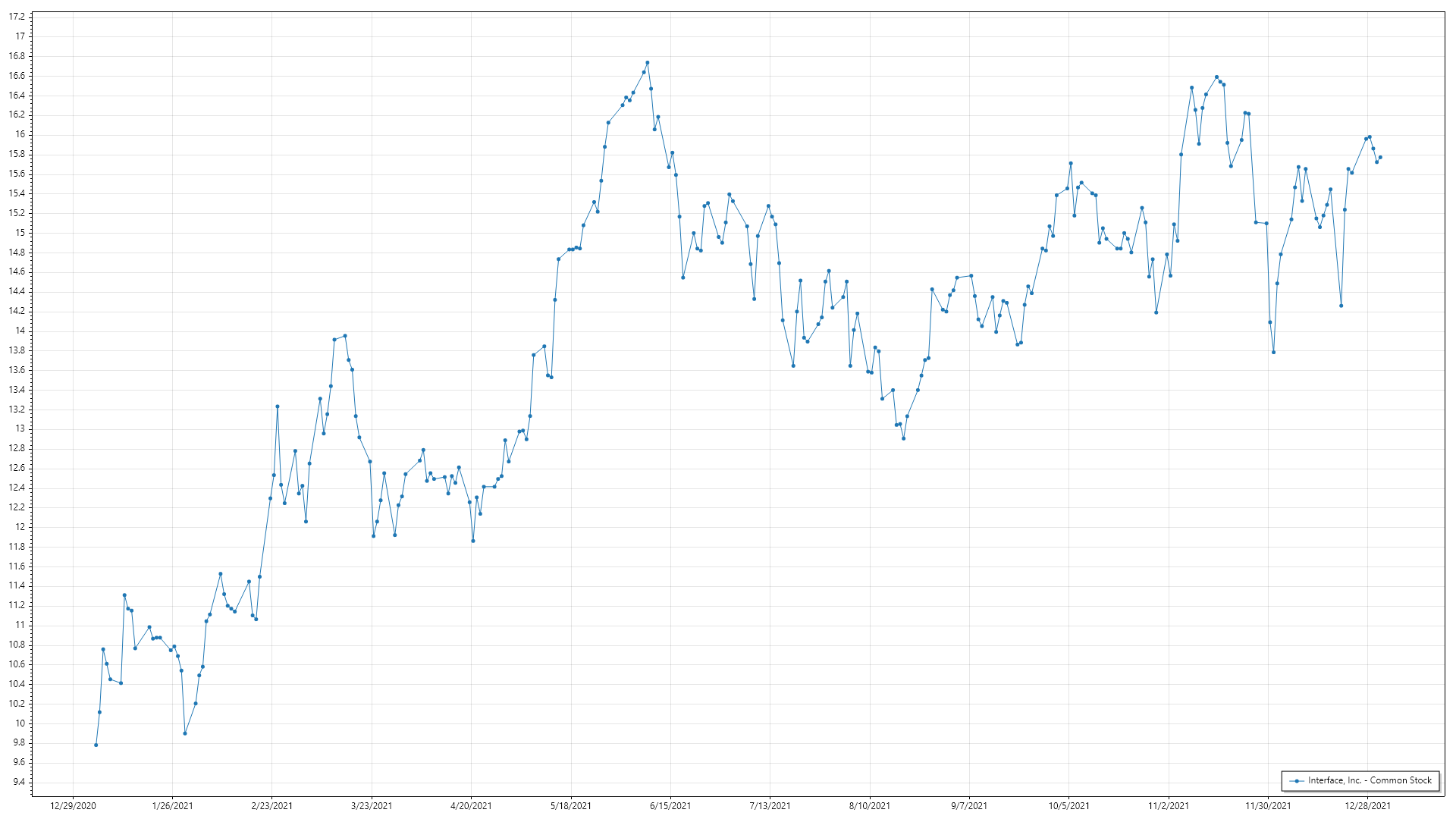Click the 8/10/2021 x-axis label
This screenshot has height=819, width=1456.
pyautogui.click(x=870, y=806)
